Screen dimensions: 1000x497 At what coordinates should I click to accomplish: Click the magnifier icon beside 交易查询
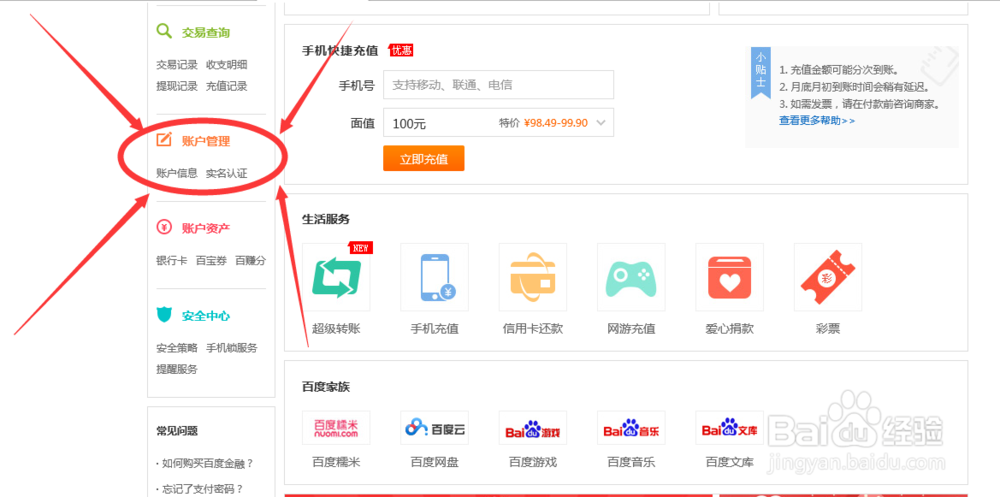tap(165, 31)
